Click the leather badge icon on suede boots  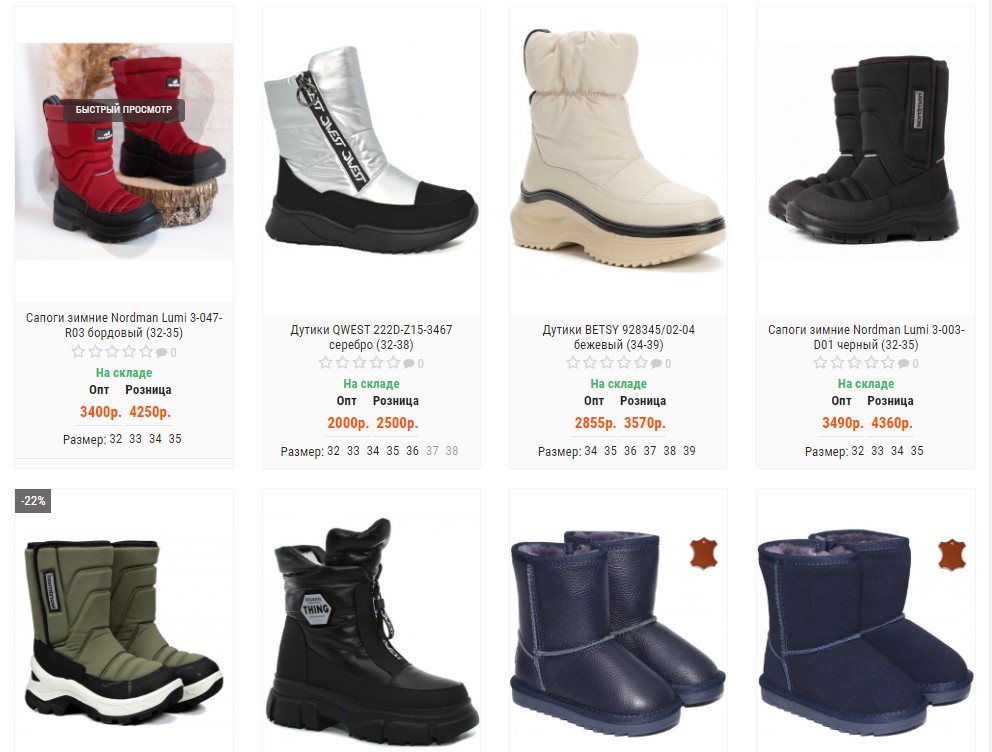(x=951, y=555)
